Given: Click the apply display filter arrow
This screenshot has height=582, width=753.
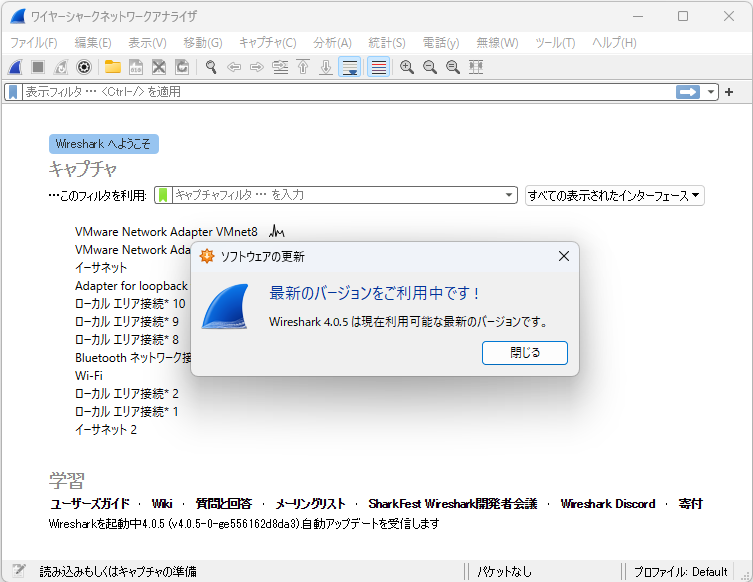Looking at the screenshot, I should [x=688, y=92].
